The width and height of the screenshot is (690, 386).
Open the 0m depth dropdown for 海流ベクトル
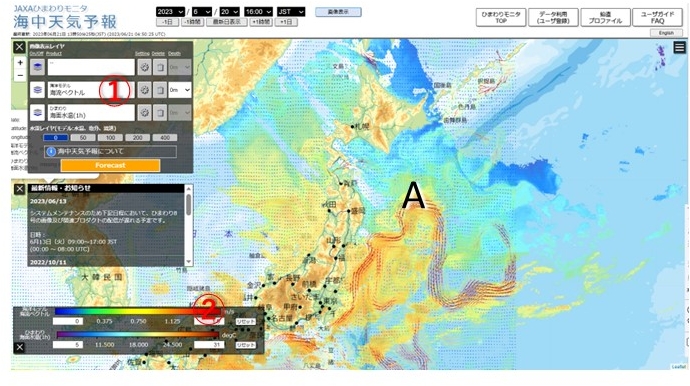pos(180,90)
